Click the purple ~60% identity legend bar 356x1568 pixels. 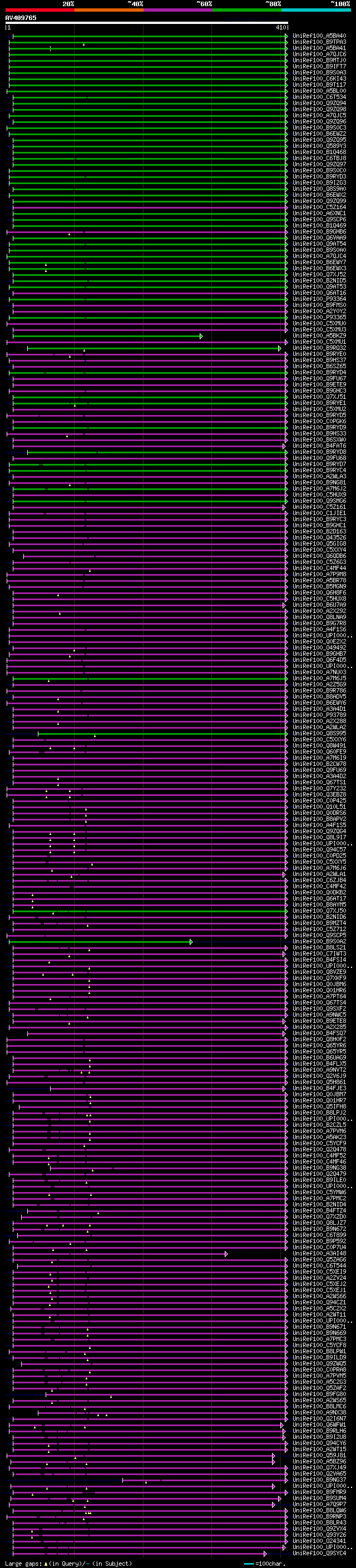pyautogui.click(x=177, y=10)
